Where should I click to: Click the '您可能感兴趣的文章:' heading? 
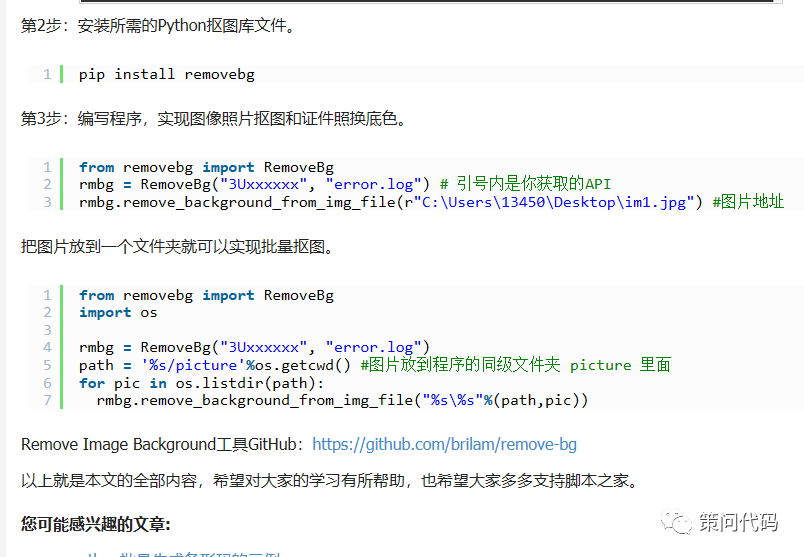[96, 524]
